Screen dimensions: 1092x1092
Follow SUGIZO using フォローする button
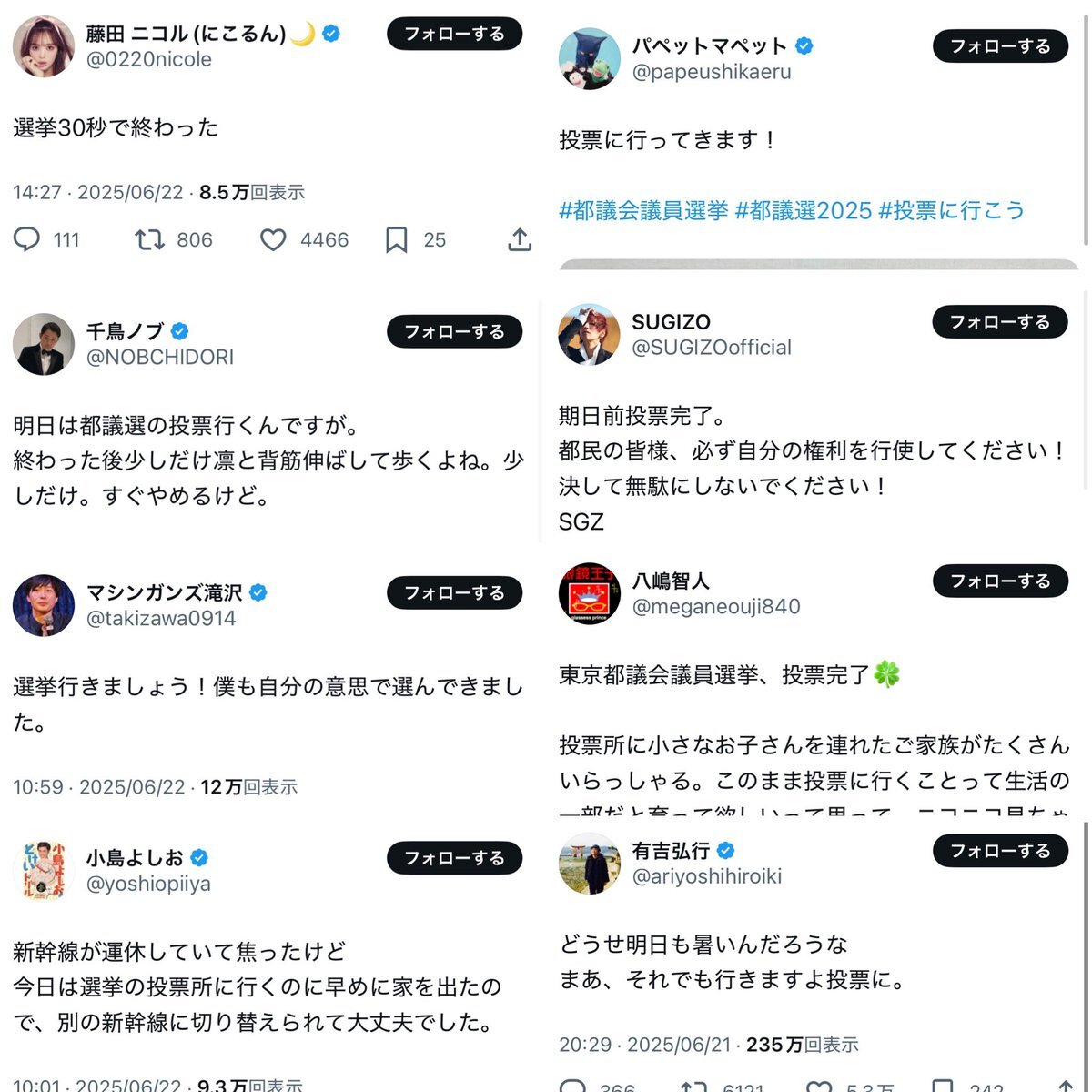coord(1000,321)
